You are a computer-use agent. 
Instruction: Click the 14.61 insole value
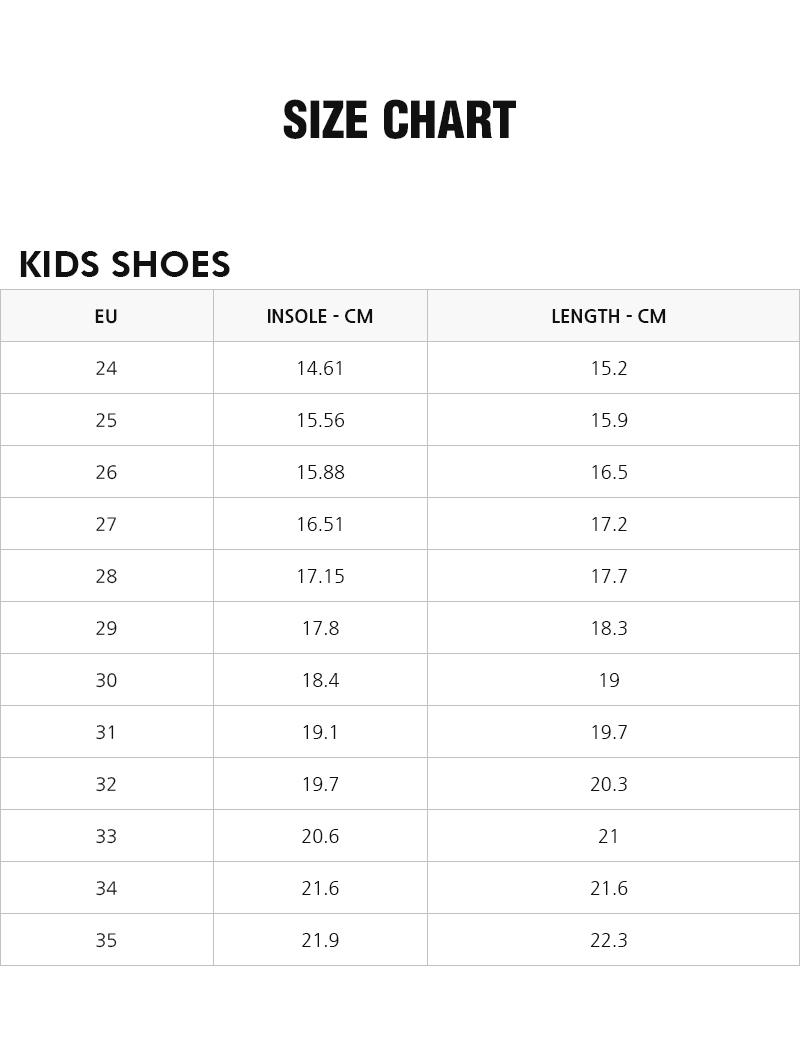point(320,368)
